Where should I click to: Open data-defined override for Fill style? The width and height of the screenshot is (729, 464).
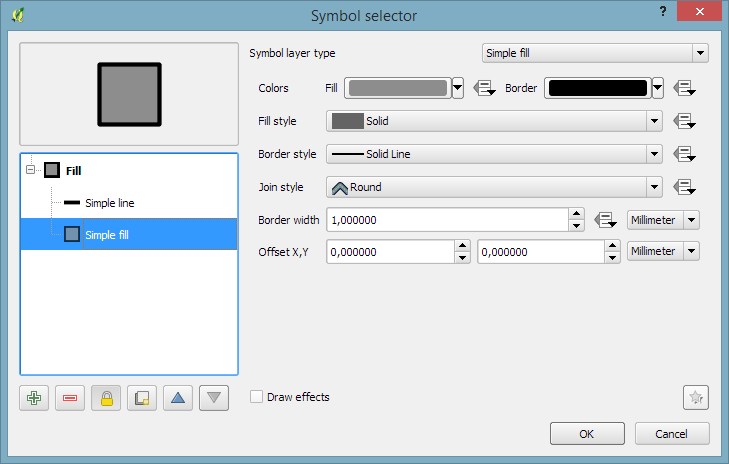(684, 121)
